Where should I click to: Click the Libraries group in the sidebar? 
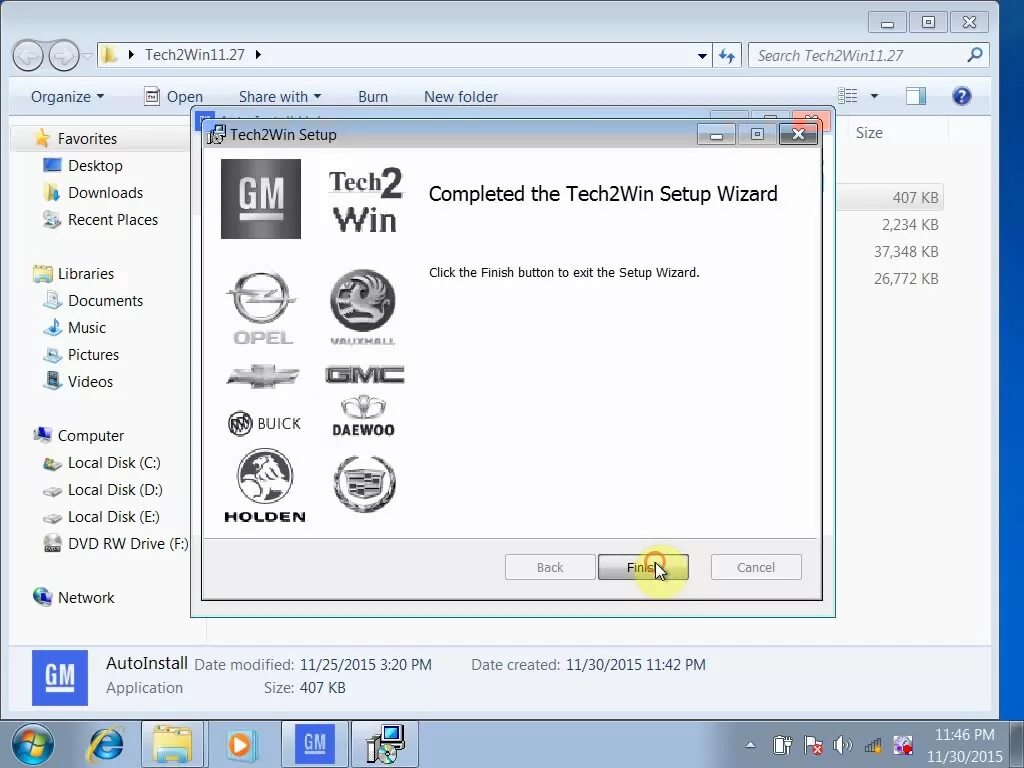(x=86, y=274)
